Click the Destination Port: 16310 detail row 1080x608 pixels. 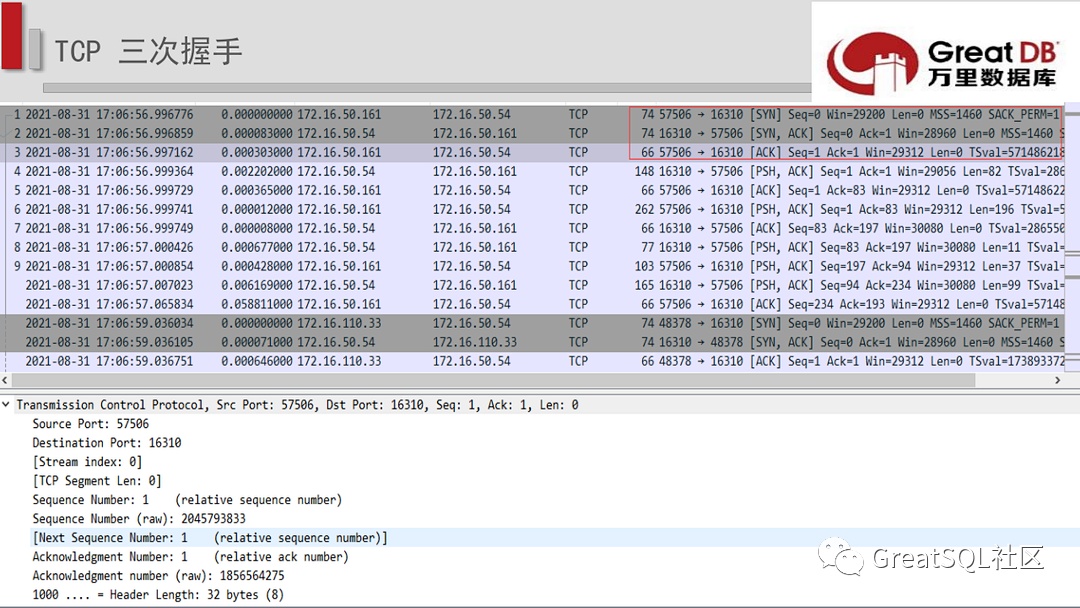coord(107,443)
